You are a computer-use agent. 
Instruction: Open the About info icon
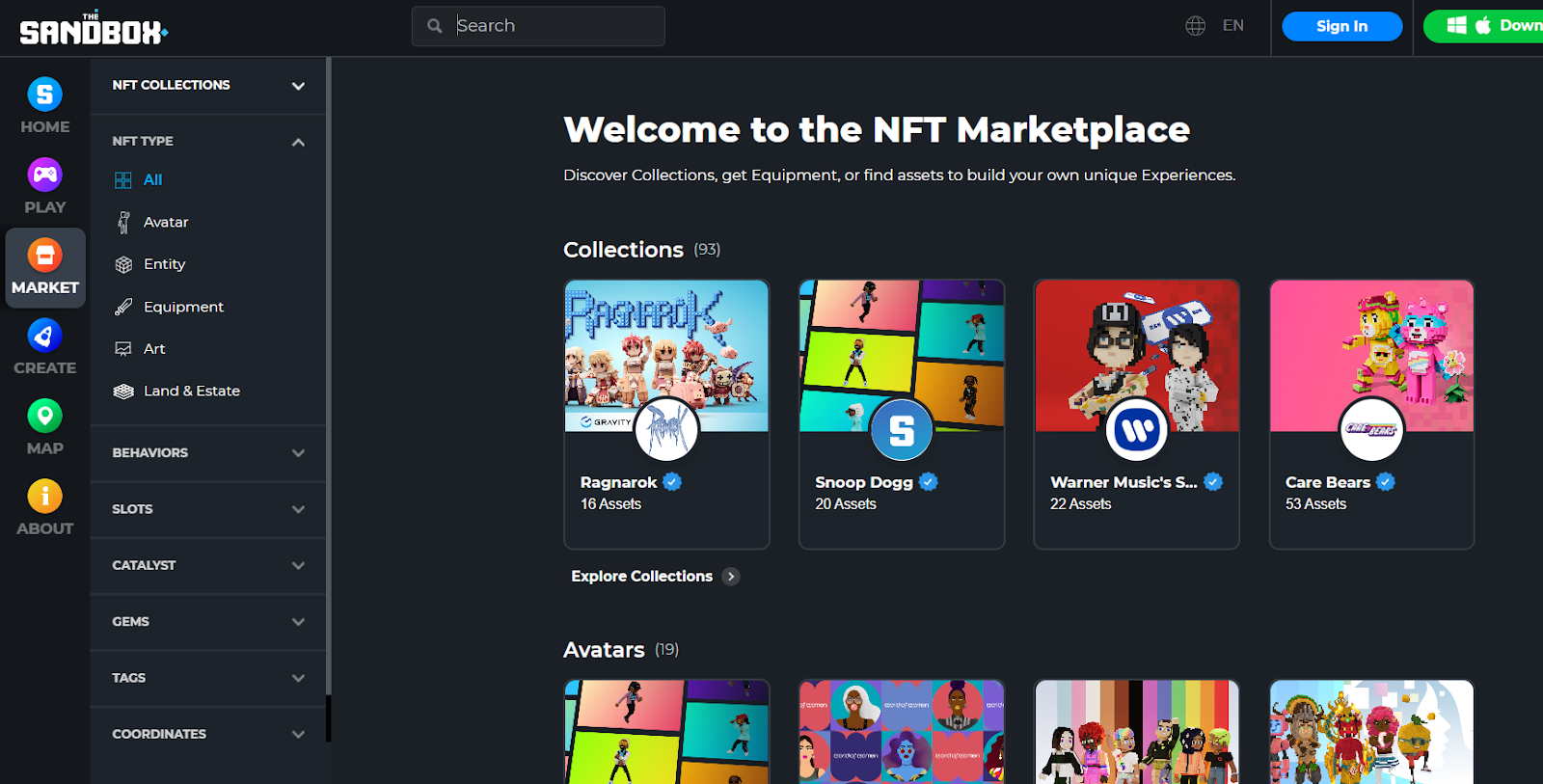(44, 497)
